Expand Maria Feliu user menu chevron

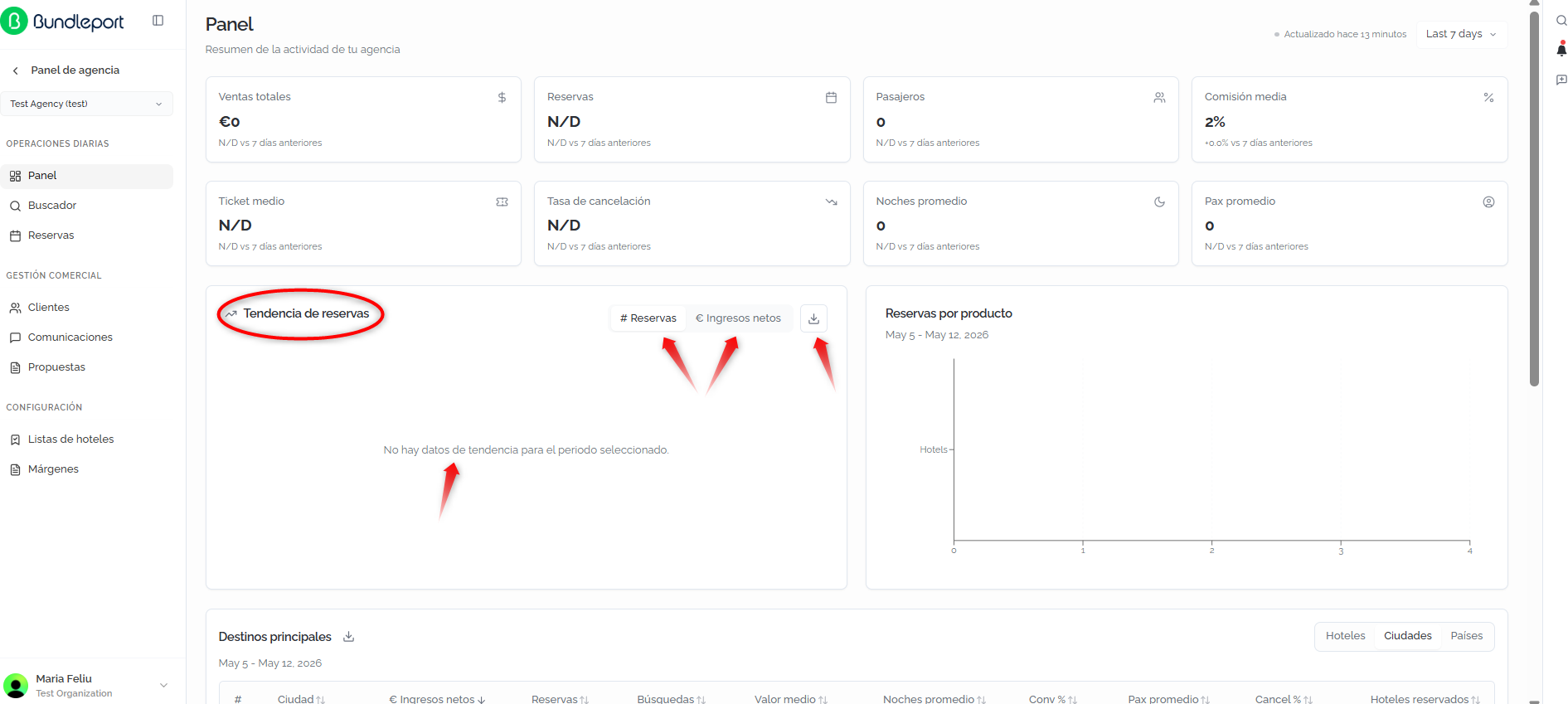[163, 686]
